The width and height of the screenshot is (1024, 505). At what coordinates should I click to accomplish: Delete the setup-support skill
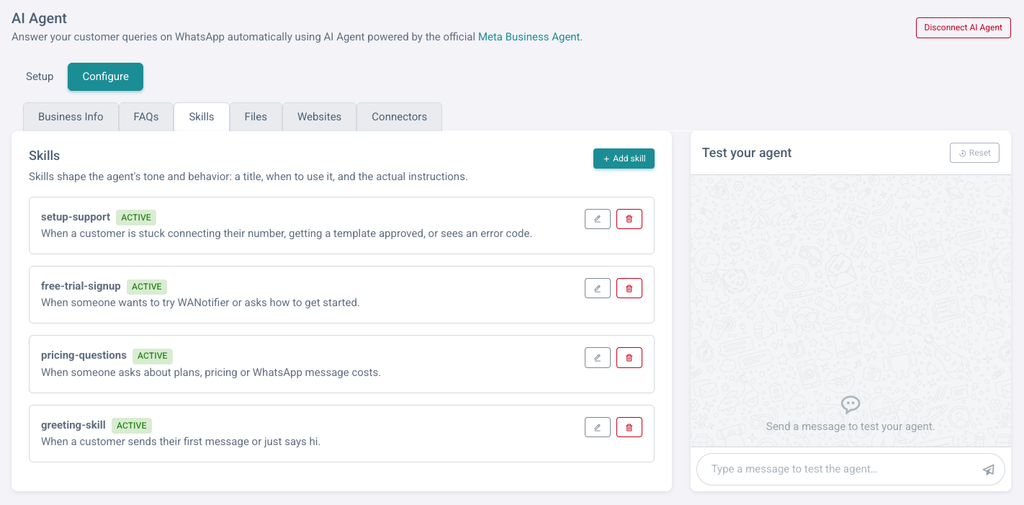[629, 219]
